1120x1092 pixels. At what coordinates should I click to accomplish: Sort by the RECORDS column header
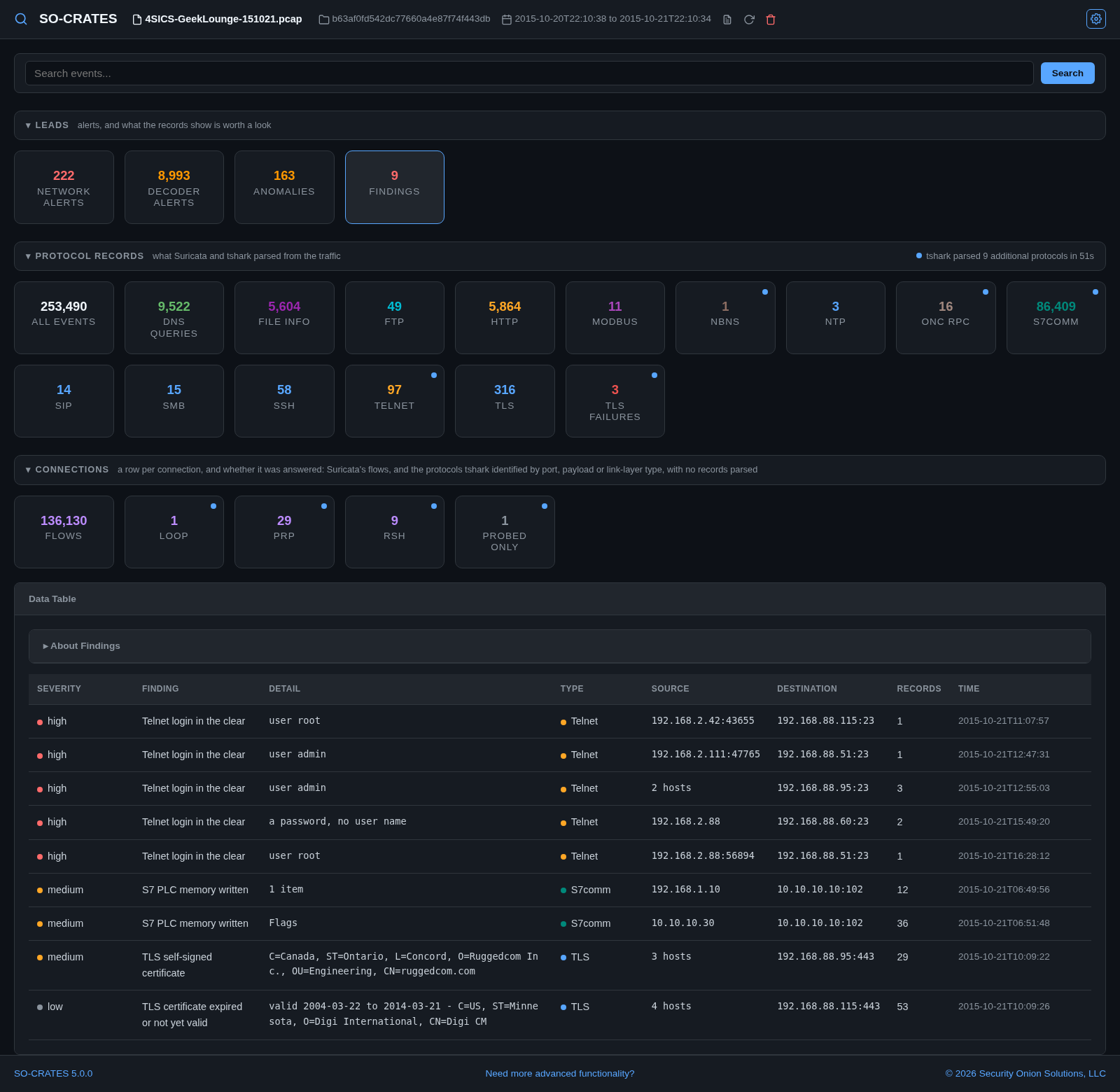[x=919, y=689]
